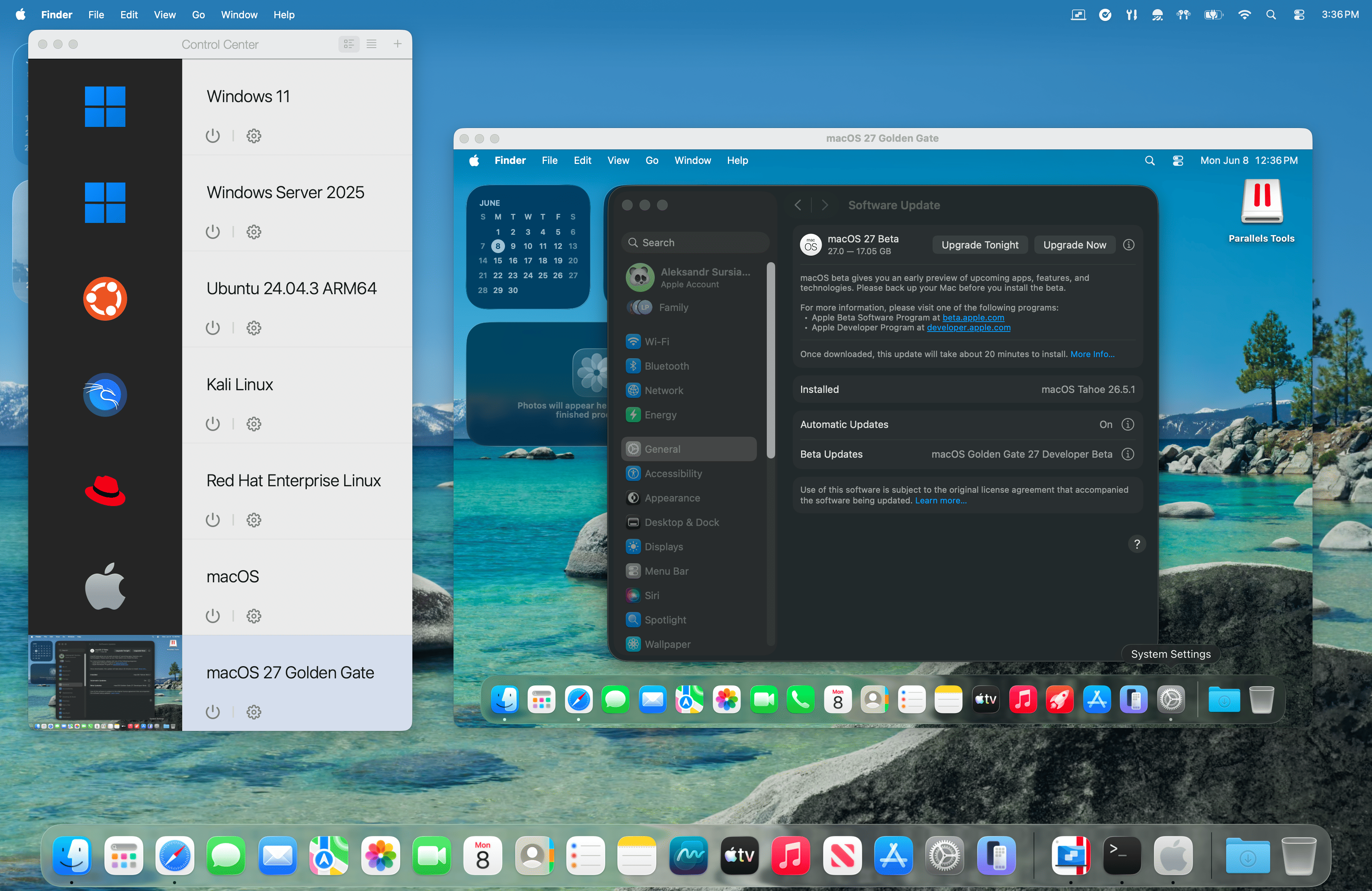Open Beta Updates info options

(1128, 454)
